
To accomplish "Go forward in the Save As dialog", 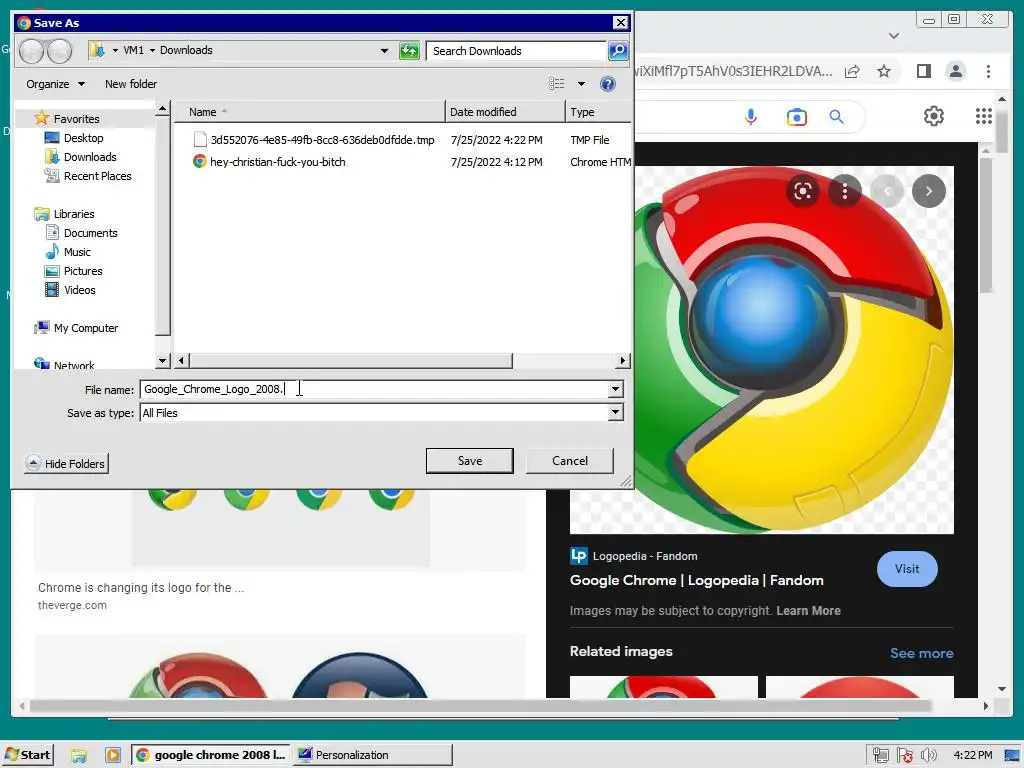I will [x=59, y=51].
